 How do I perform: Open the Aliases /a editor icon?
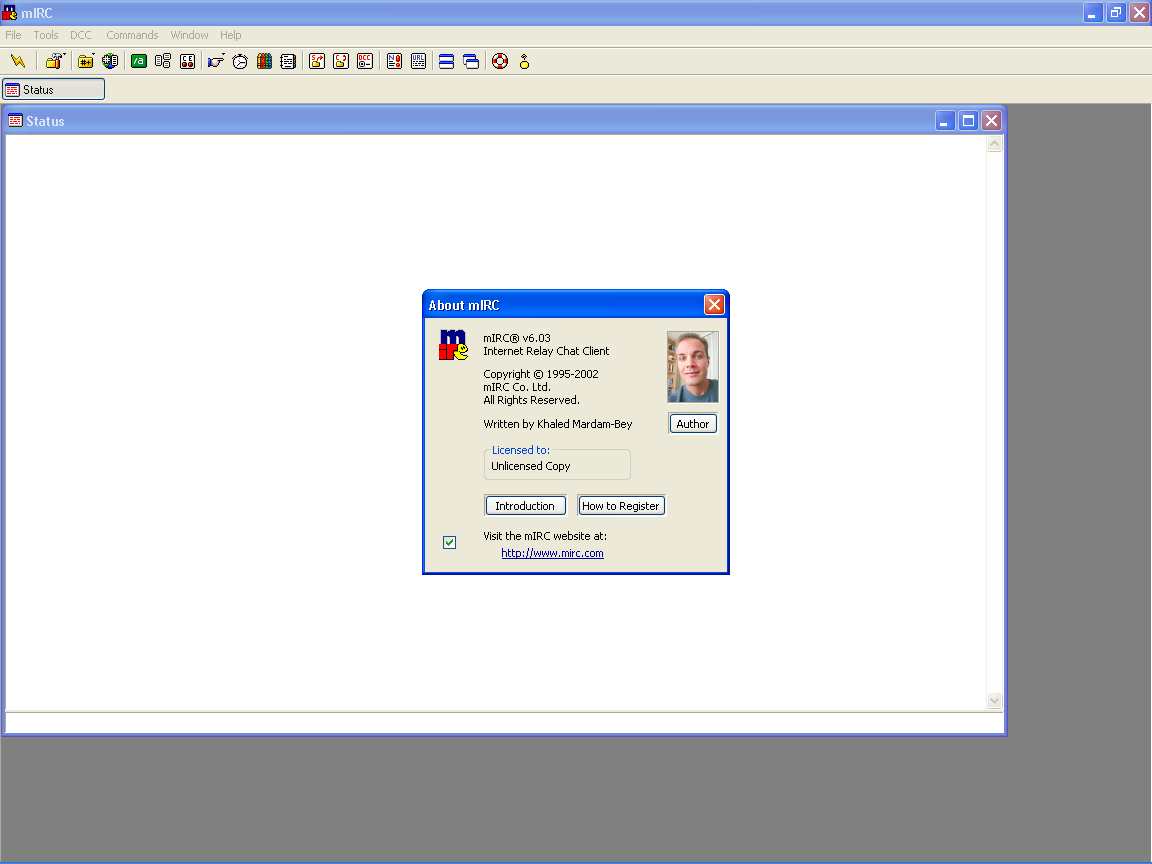[139, 62]
